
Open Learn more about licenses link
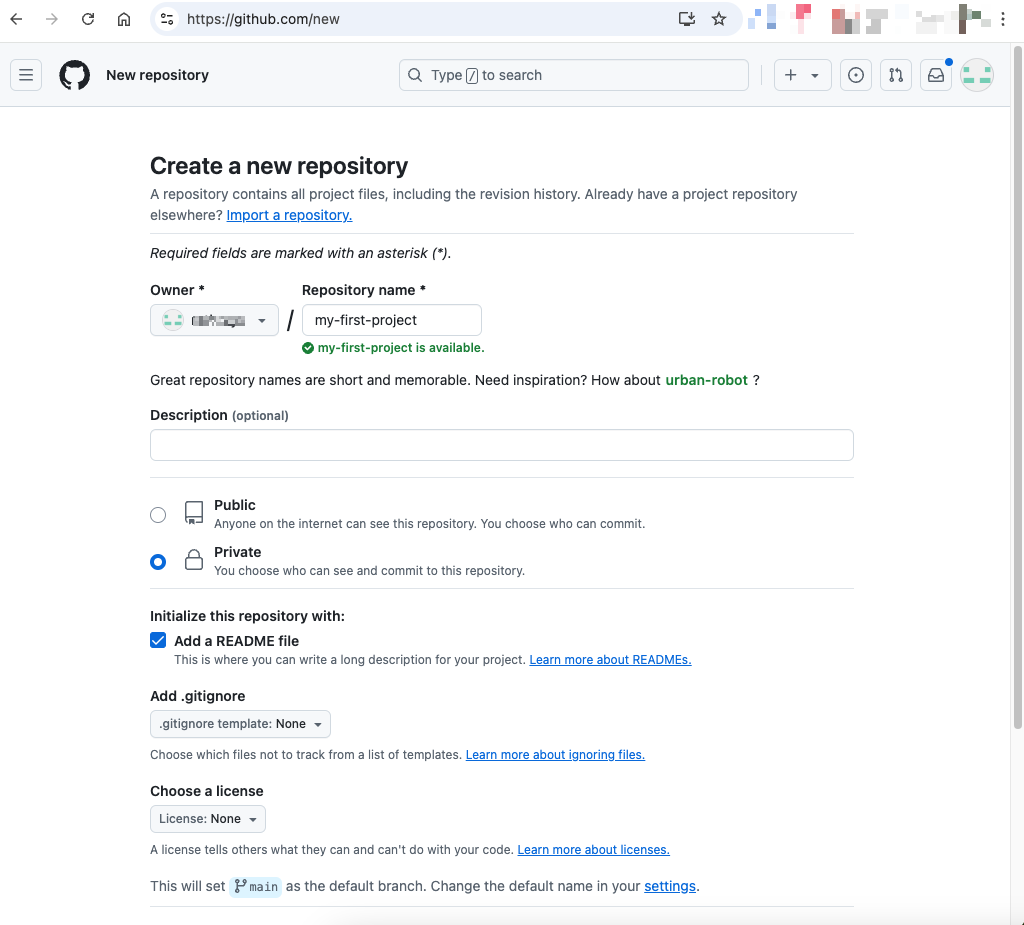[x=594, y=850]
